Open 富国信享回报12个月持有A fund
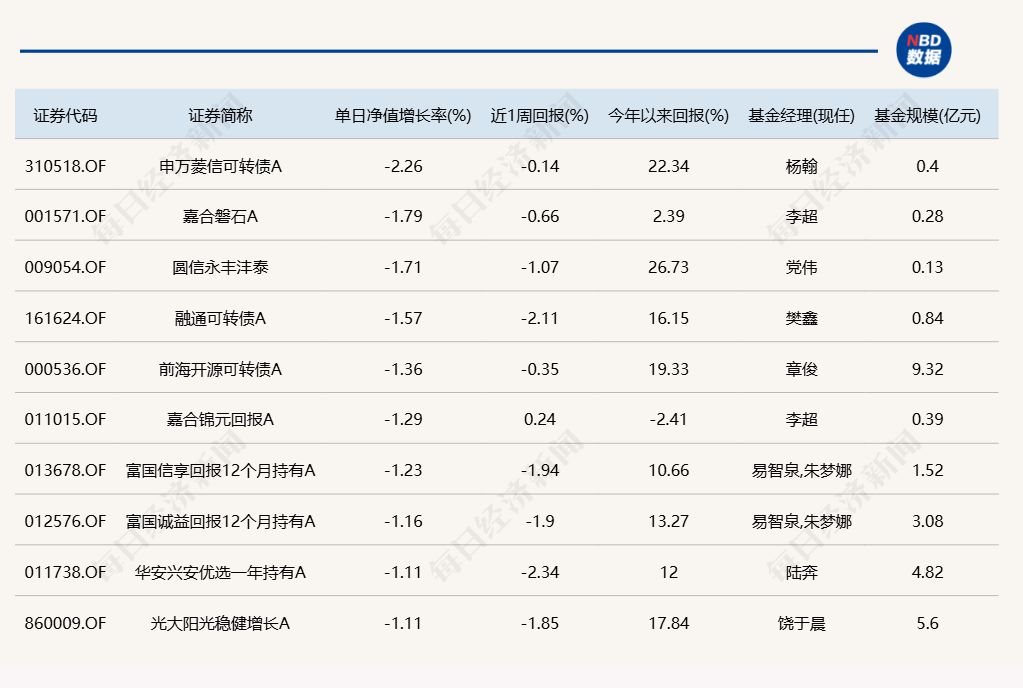 click(220, 470)
